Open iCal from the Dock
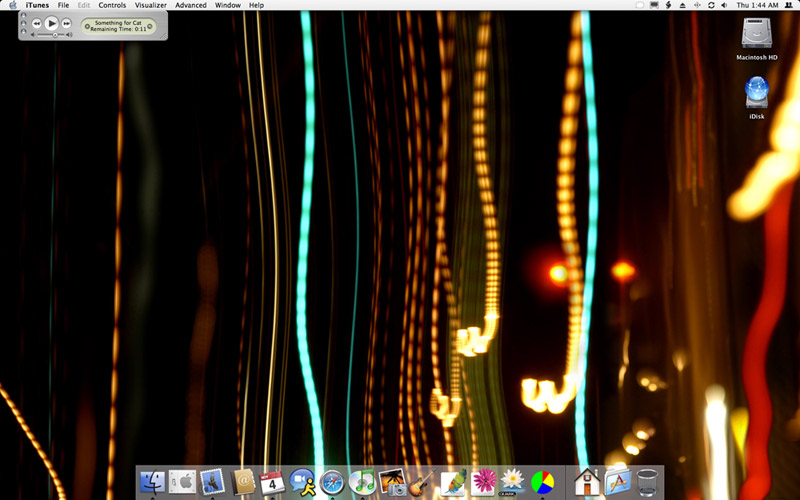Image resolution: width=800 pixels, height=500 pixels. coord(272,482)
